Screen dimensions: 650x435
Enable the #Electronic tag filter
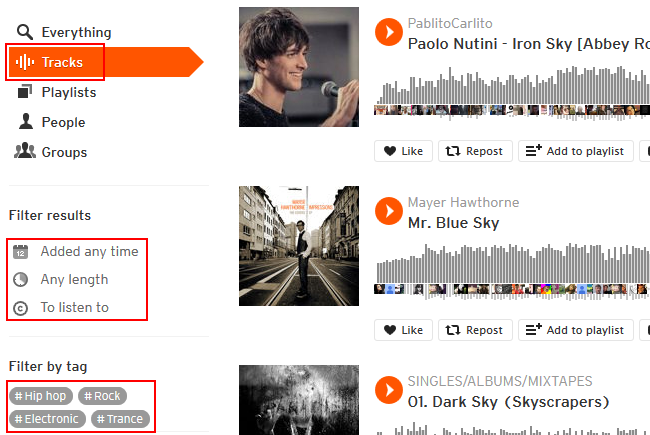[x=47, y=419]
